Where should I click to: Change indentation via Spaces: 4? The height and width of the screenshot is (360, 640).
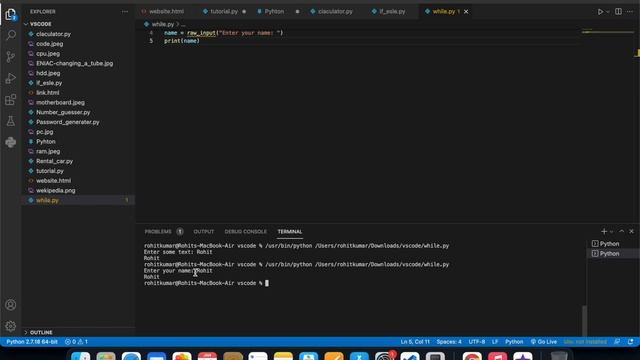click(x=449, y=342)
